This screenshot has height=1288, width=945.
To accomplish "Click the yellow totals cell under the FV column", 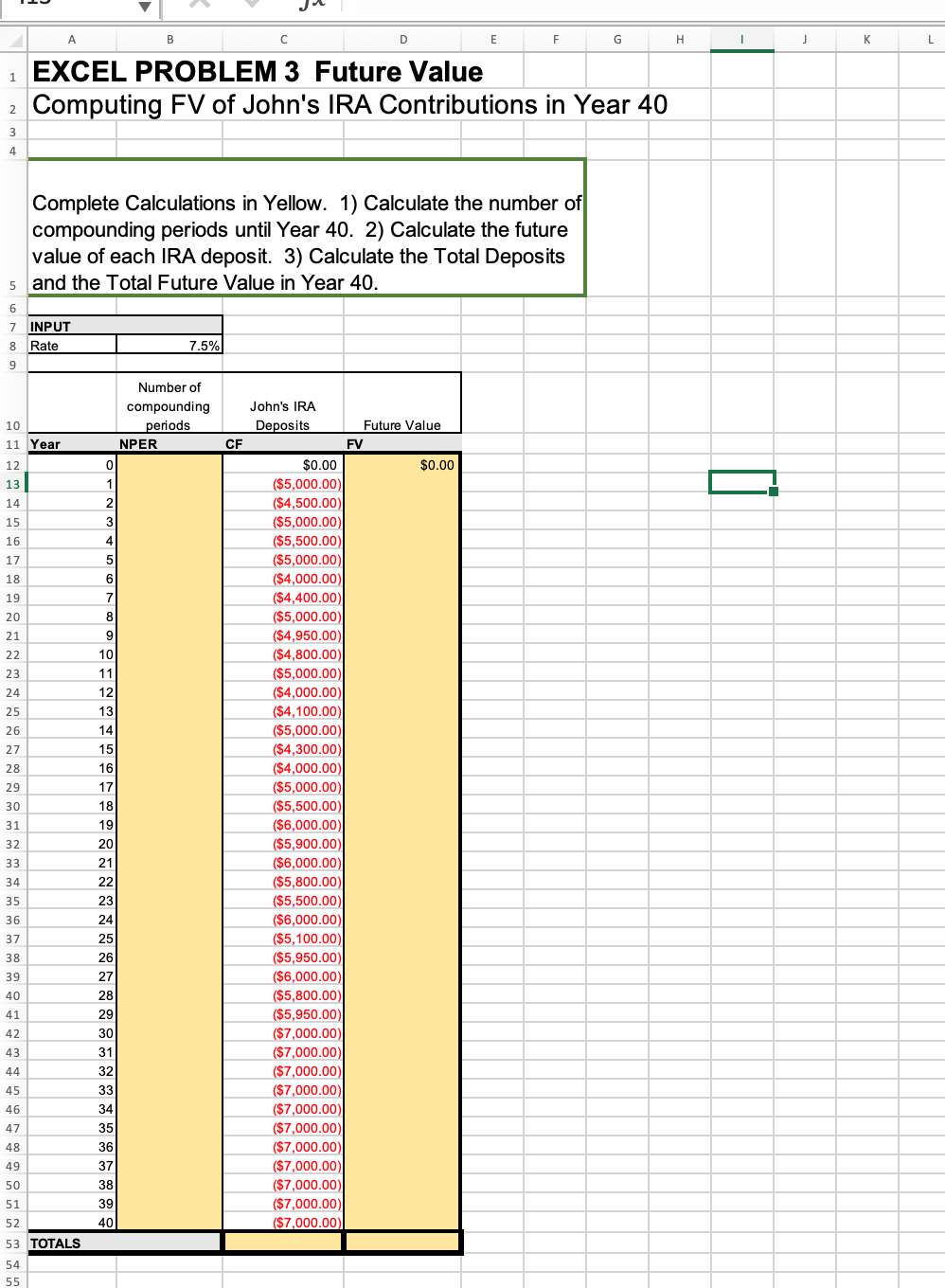I will point(402,1243).
